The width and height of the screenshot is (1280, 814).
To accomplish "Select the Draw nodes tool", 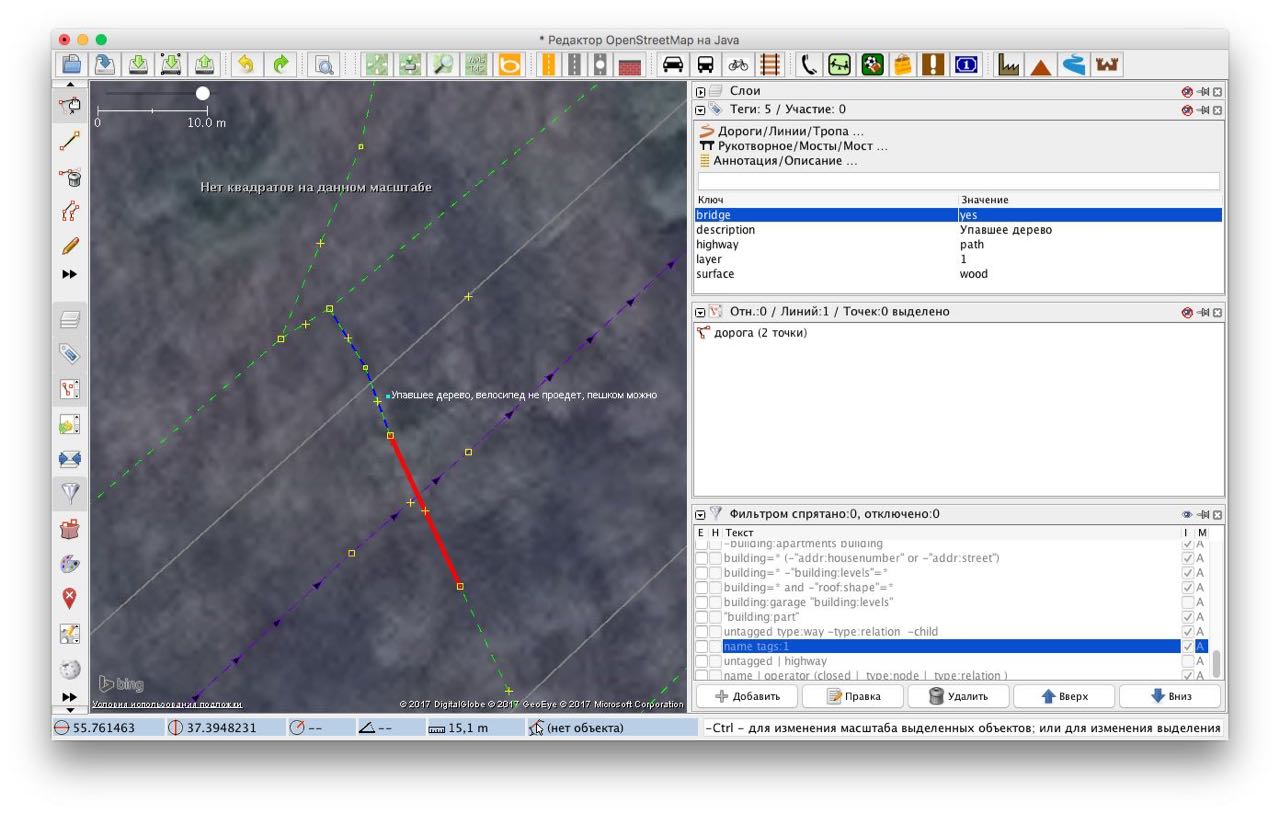I will click(70, 142).
